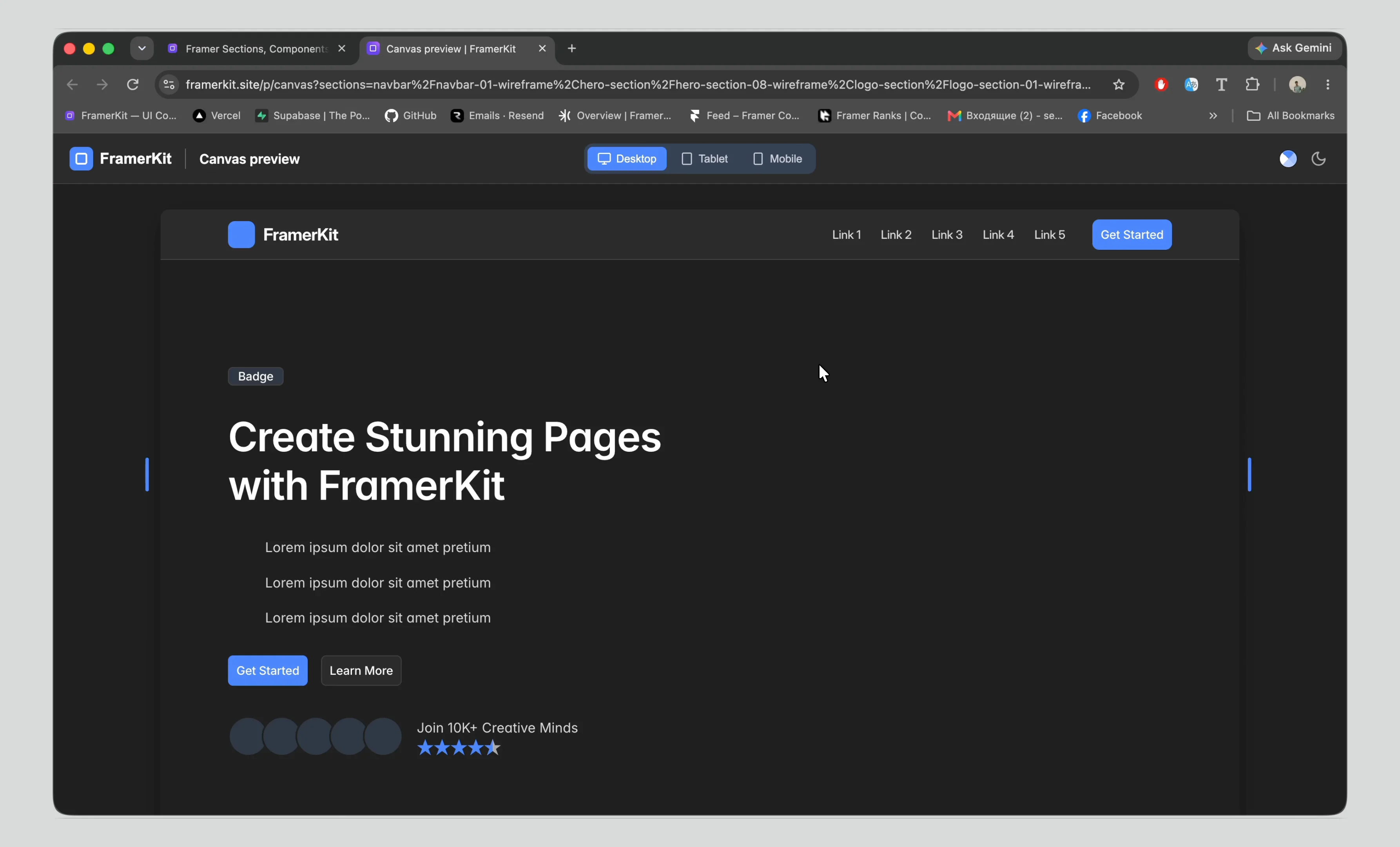Grab the left canvas resize handle

click(x=147, y=474)
